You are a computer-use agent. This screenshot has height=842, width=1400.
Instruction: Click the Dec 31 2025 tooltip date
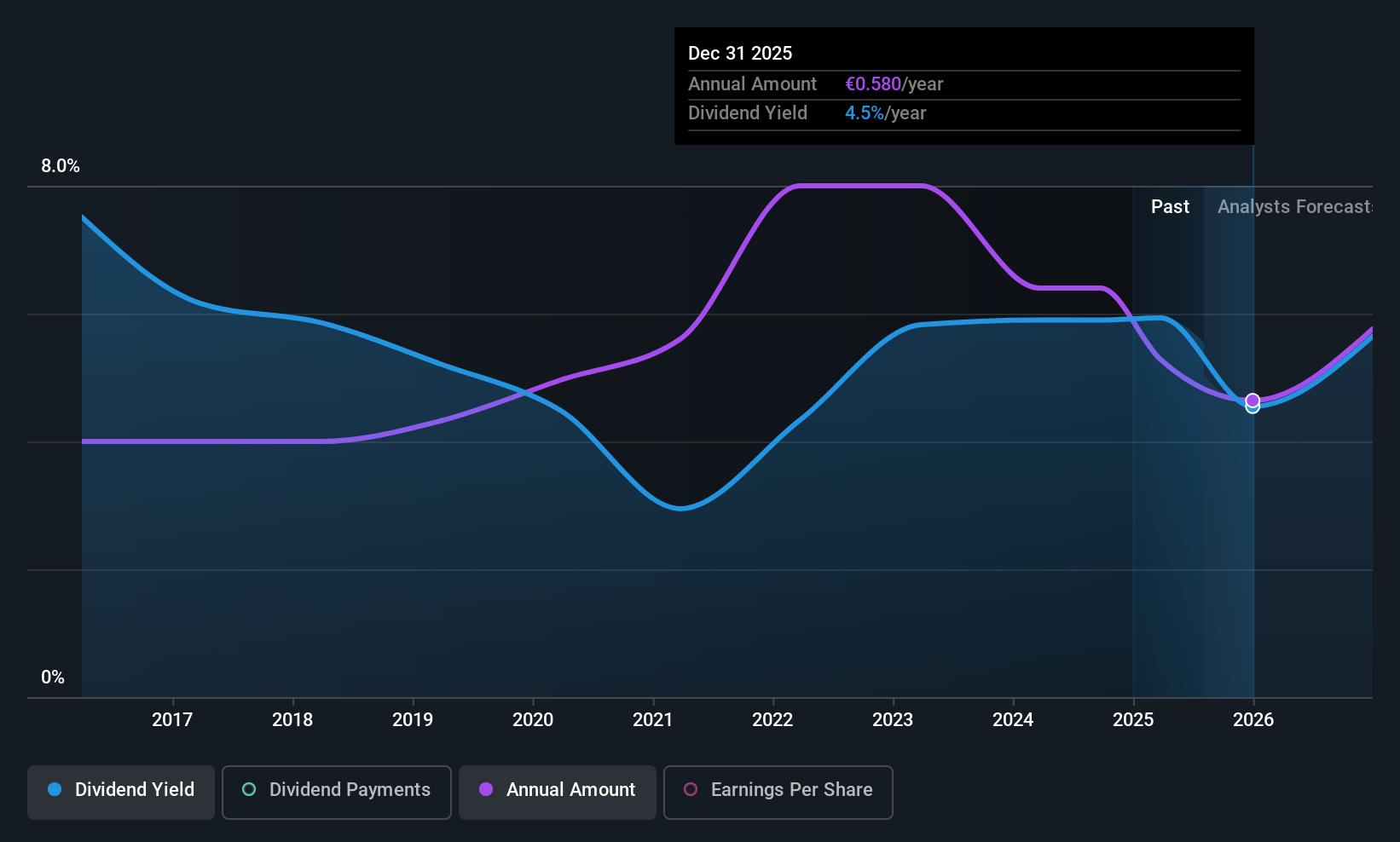tap(740, 54)
